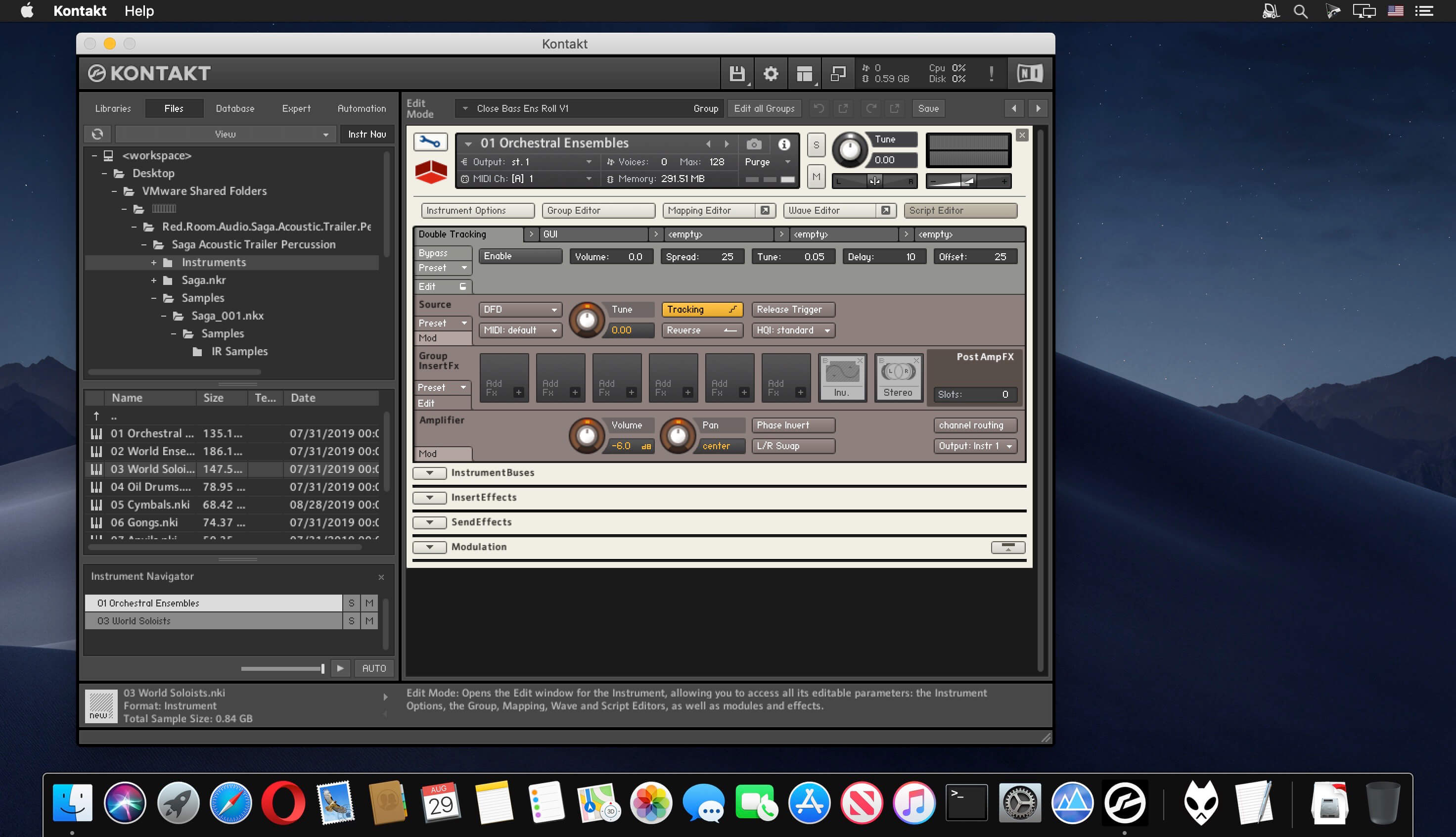Screen dimensions: 1456x837
Task: Mute 03 World Soloists in navigator
Action: [x=369, y=621]
